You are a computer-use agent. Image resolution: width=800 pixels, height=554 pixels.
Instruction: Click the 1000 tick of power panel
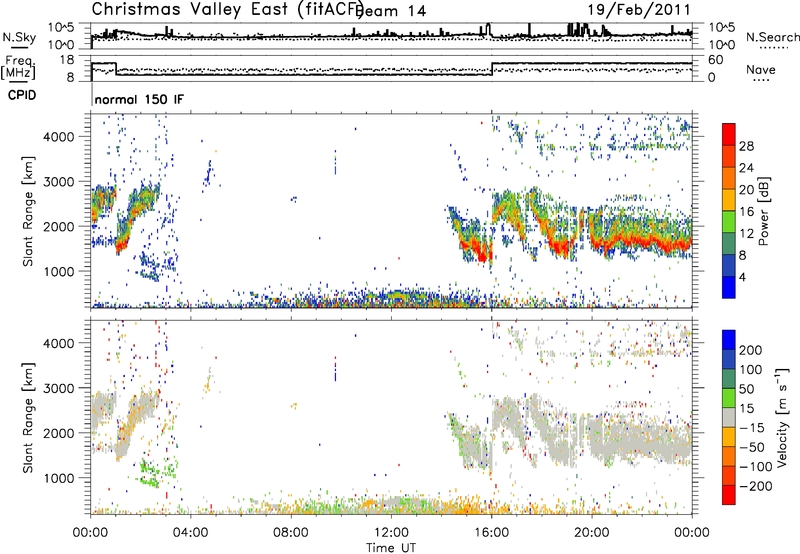(58, 271)
